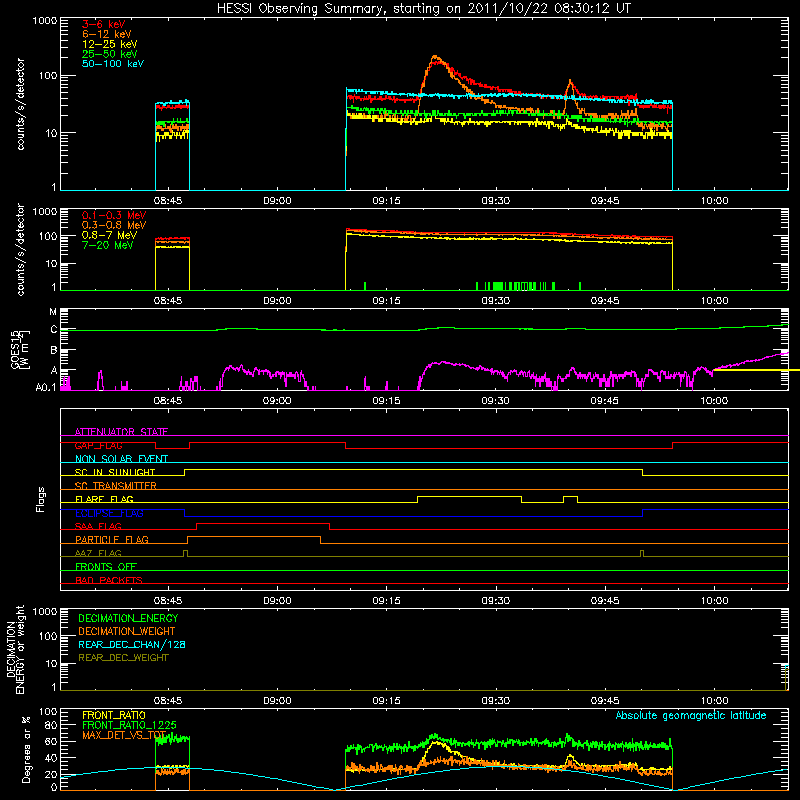The height and width of the screenshot is (800, 800).
Task: Click the PARTICLE_FLAG label
Action: click(112, 540)
